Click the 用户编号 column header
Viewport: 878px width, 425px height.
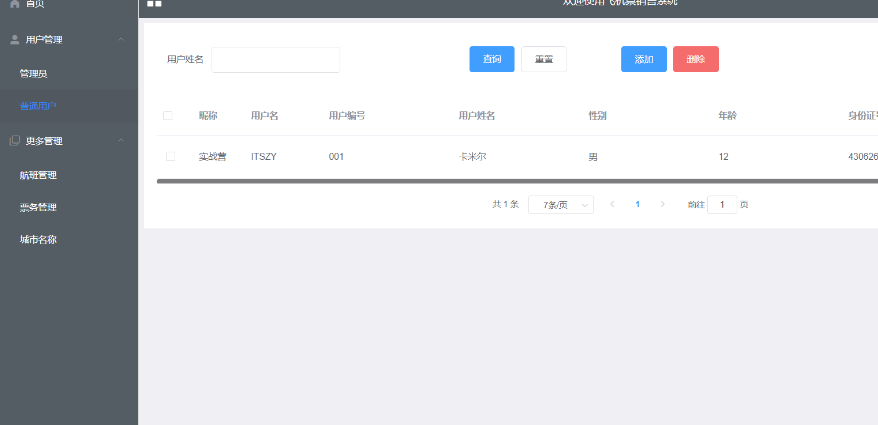tap(347, 116)
